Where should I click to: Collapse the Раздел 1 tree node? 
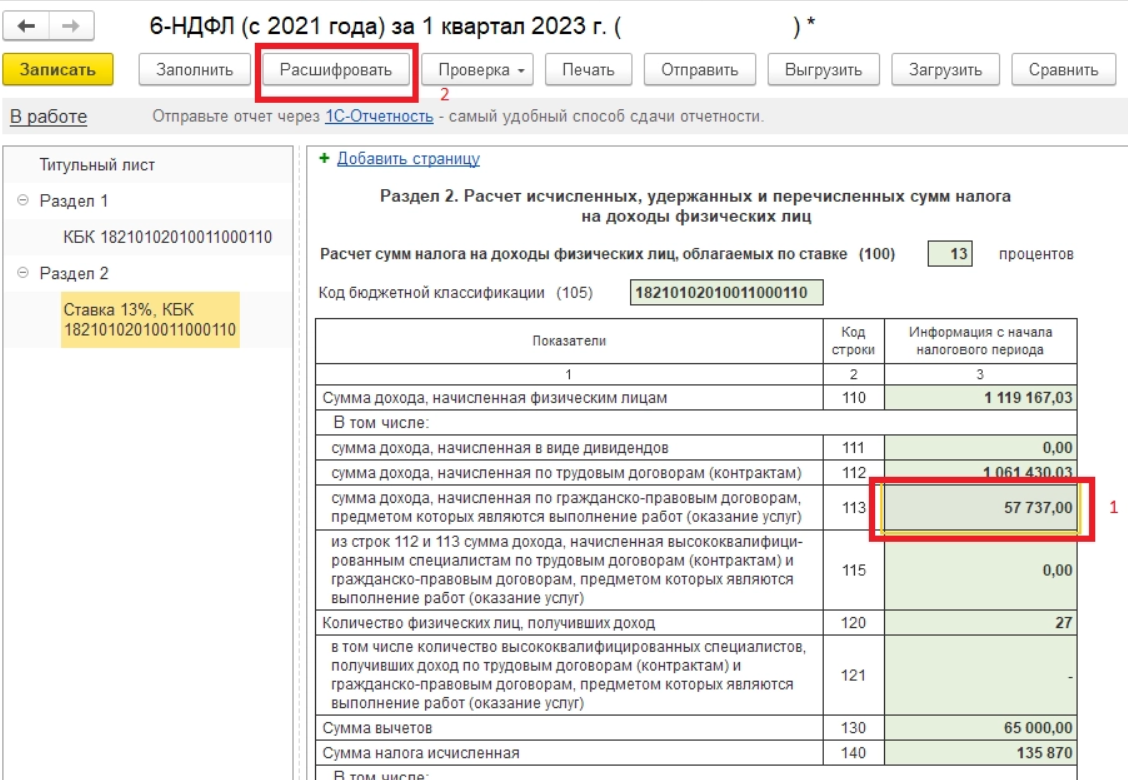[x=23, y=201]
